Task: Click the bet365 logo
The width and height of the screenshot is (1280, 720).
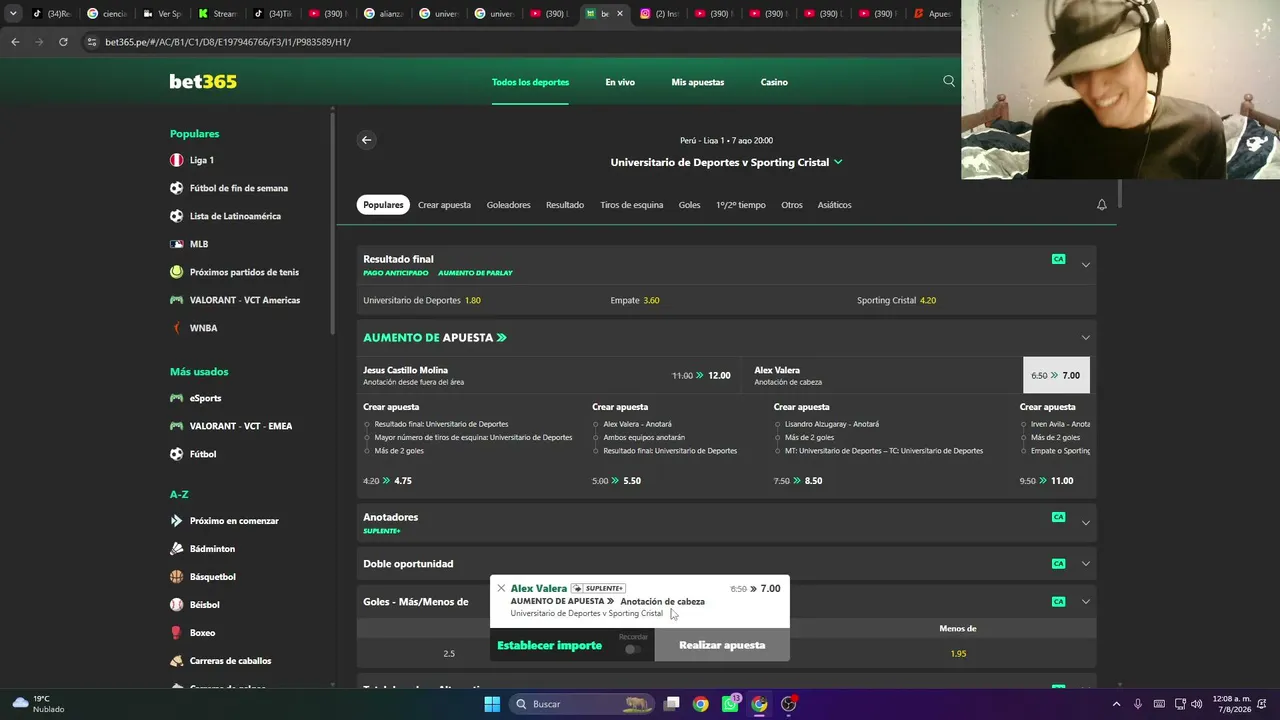Action: [203, 82]
